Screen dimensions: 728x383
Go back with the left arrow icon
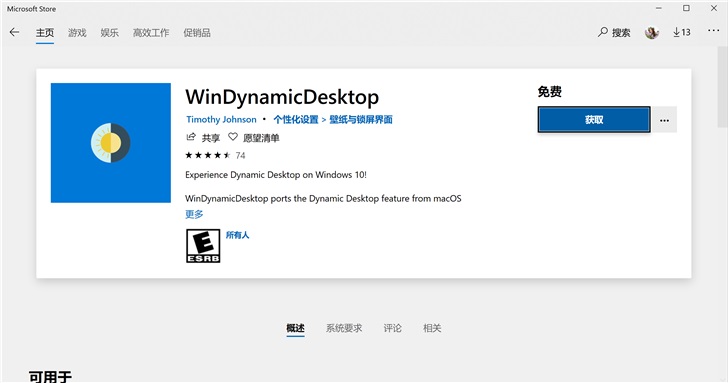click(14, 32)
